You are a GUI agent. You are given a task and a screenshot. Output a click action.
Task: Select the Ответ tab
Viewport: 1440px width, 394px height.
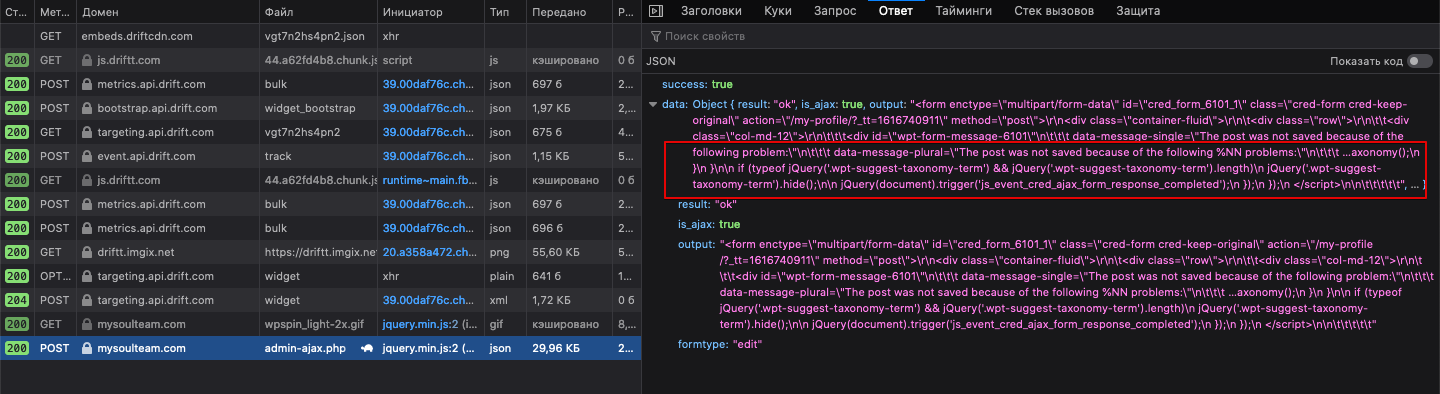(x=896, y=11)
